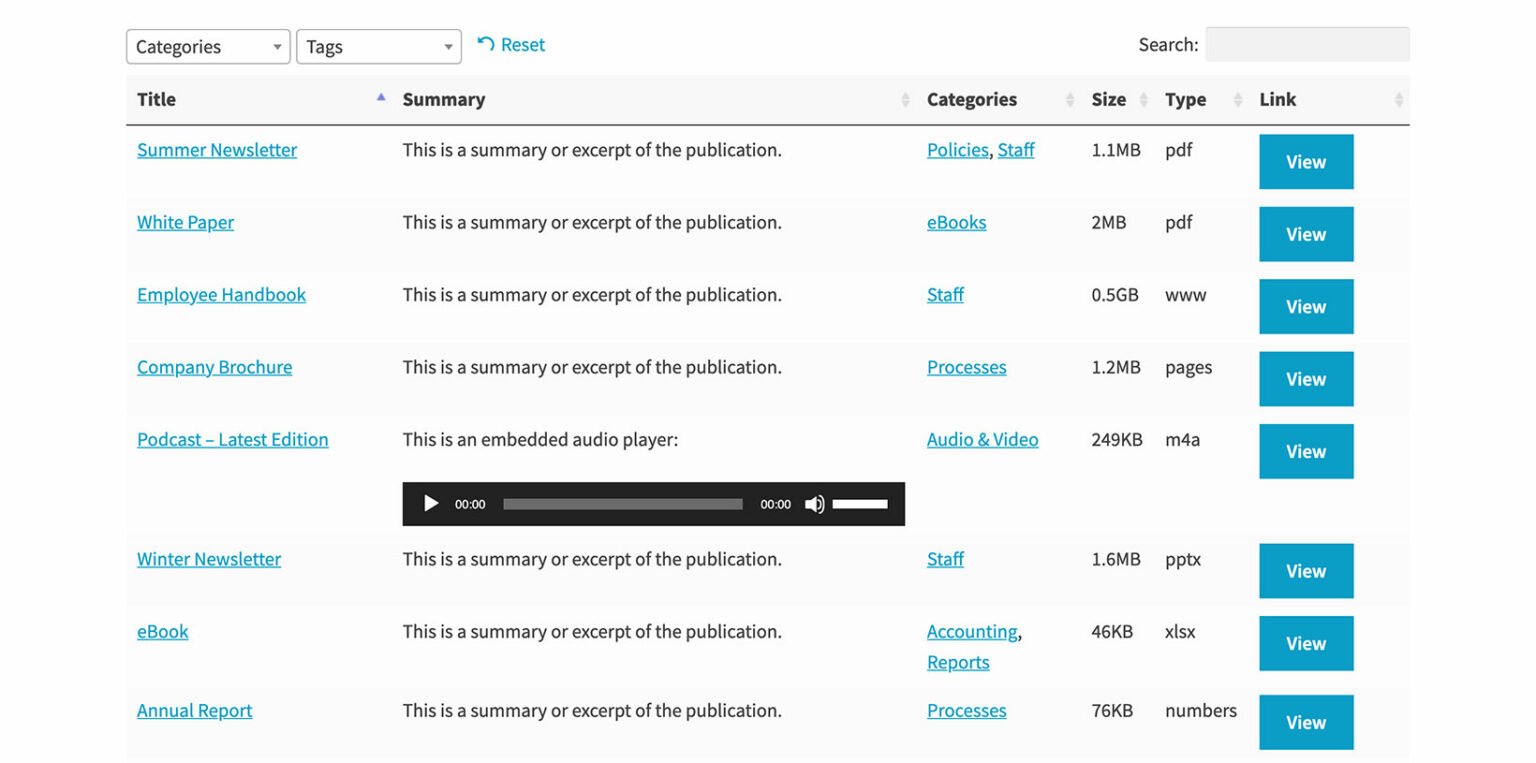1536x763 pixels.
Task: View the White Paper document
Action: [x=185, y=222]
